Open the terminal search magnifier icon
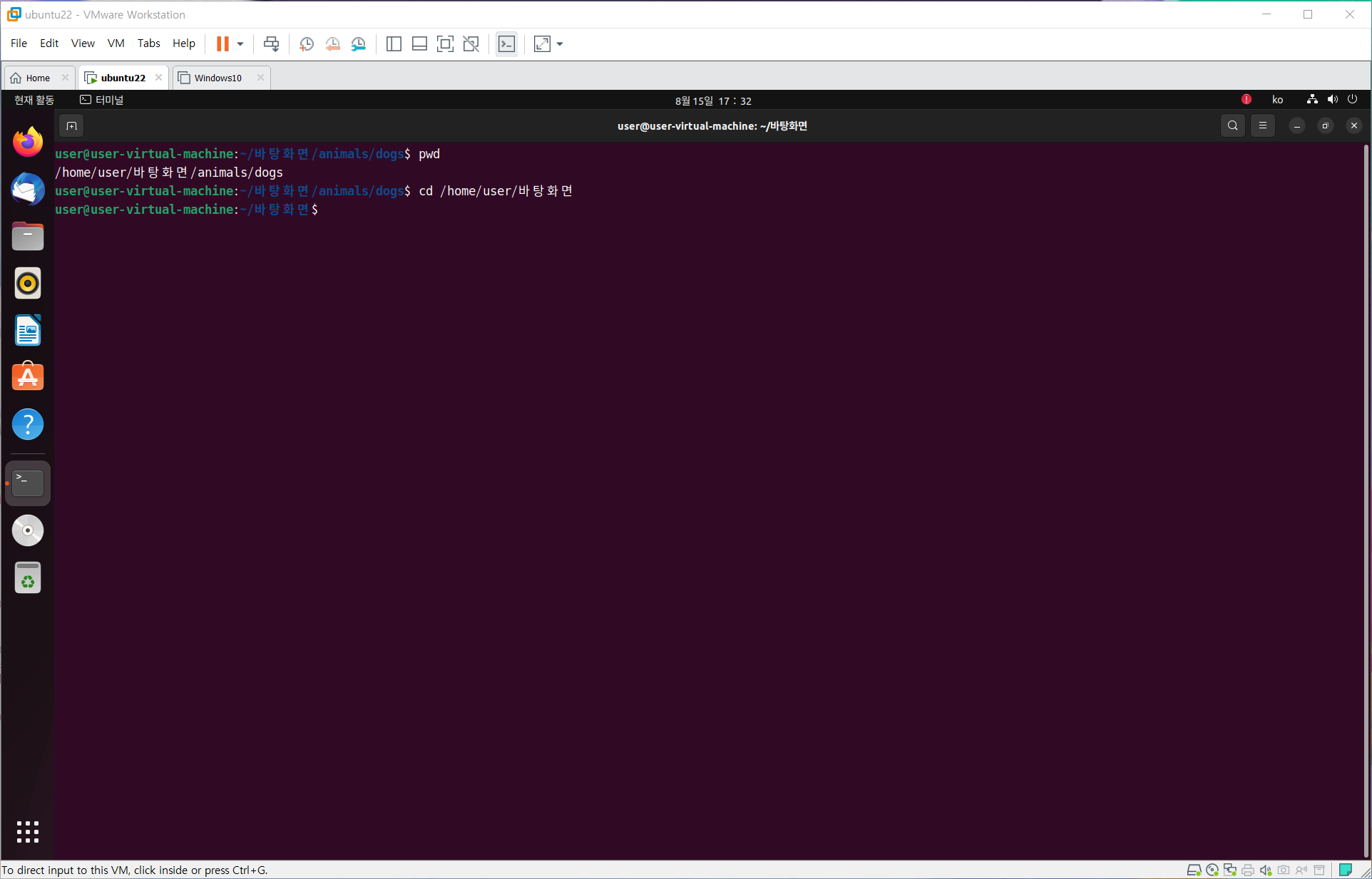Image resolution: width=1372 pixels, height=879 pixels. [1232, 125]
